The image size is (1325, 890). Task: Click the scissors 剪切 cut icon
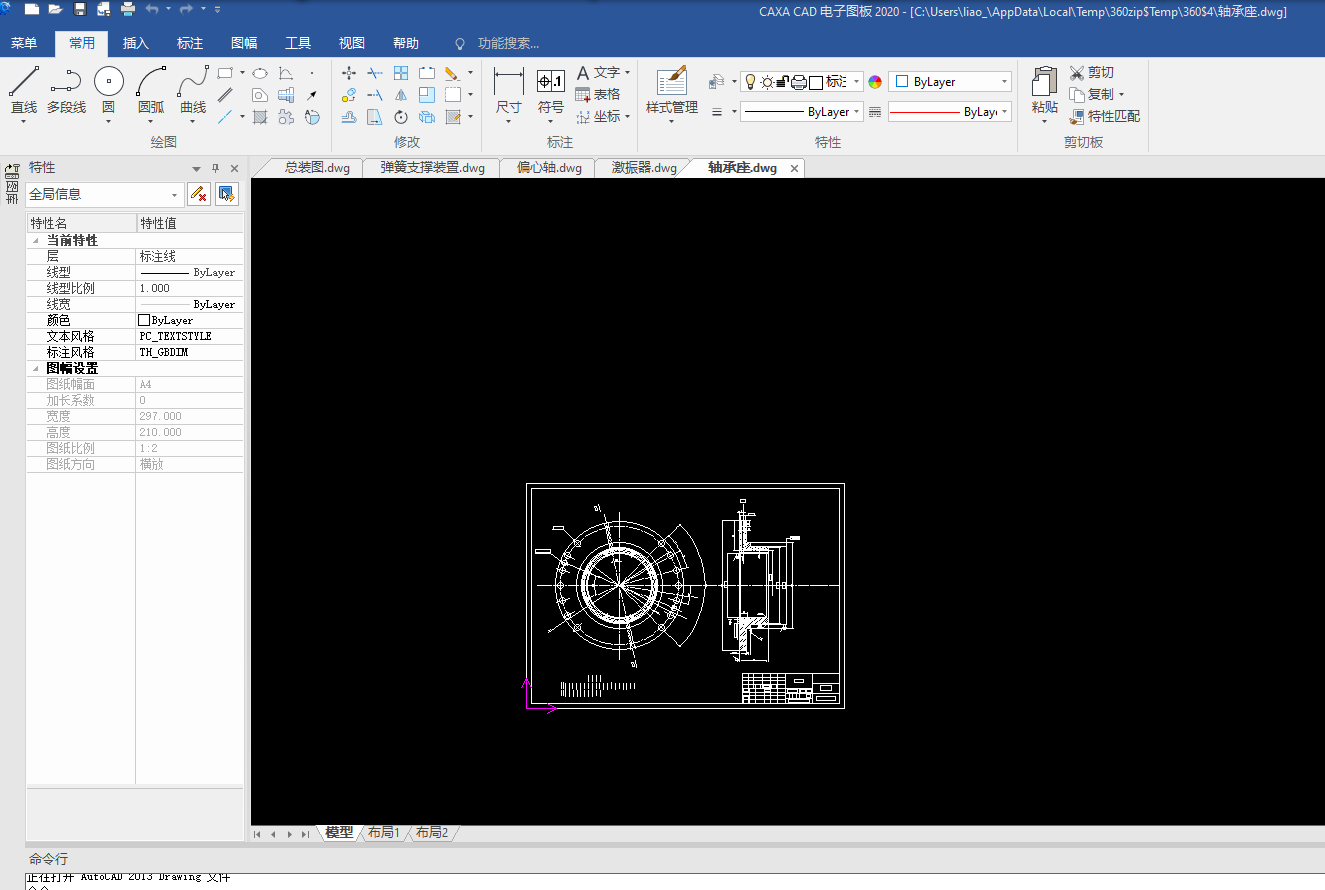[x=1077, y=73]
